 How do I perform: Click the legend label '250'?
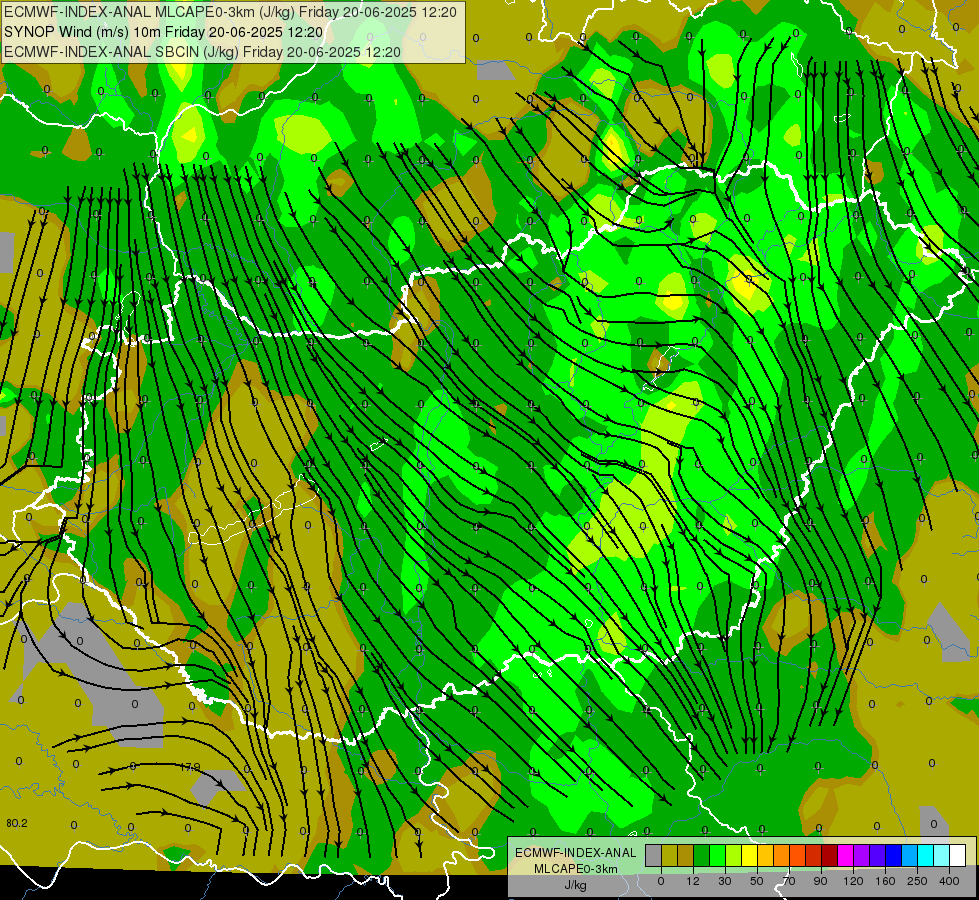pos(917,881)
